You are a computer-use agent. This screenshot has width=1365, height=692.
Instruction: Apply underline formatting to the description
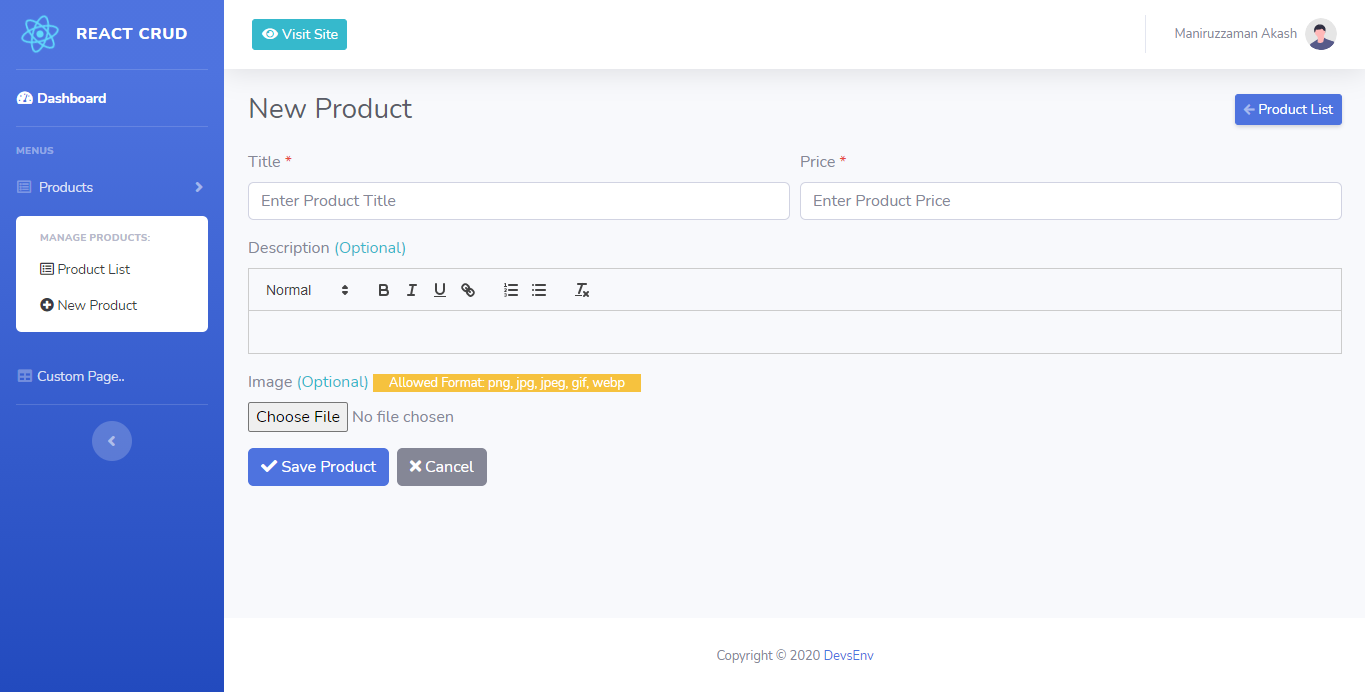coord(439,290)
